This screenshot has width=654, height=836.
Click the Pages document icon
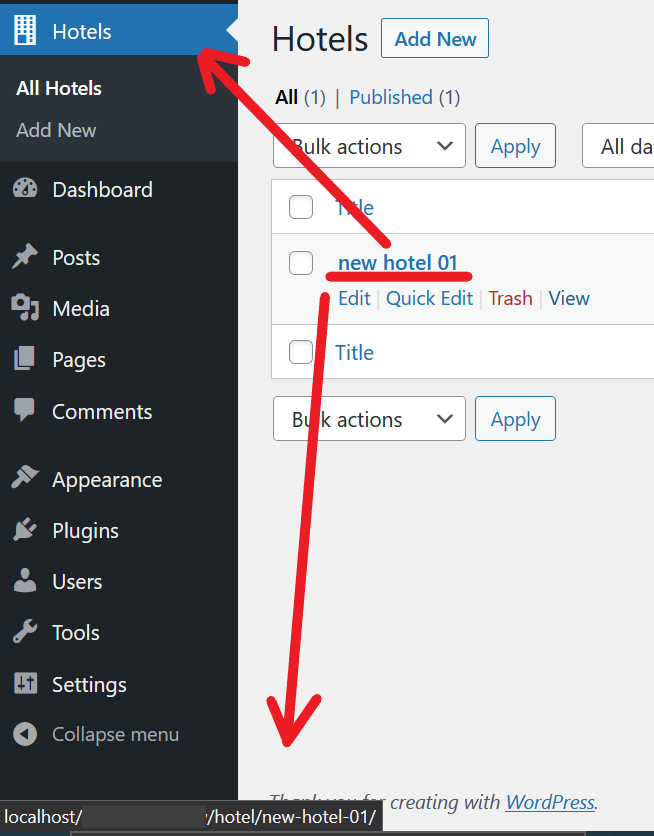tap(25, 358)
